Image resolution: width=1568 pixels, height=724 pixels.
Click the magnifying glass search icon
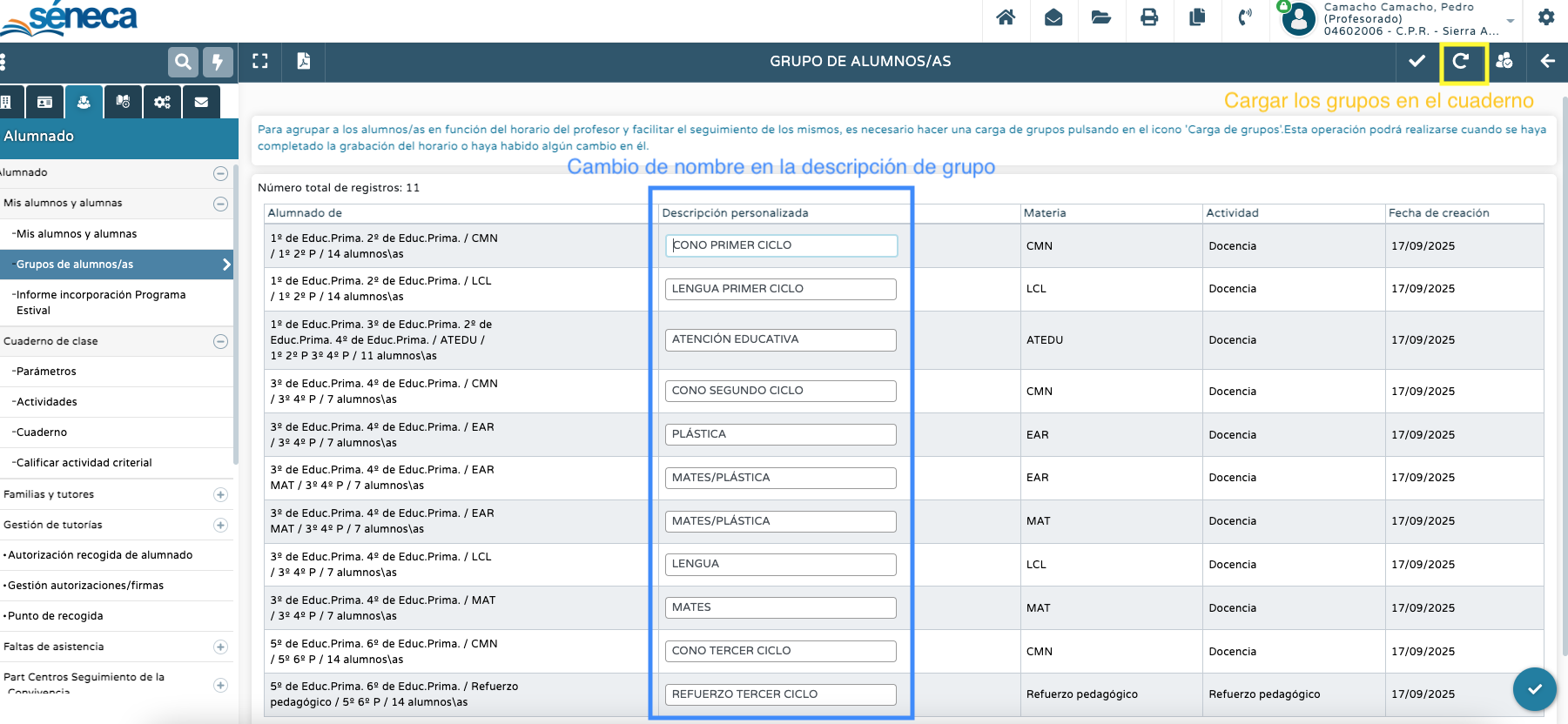[x=183, y=62]
